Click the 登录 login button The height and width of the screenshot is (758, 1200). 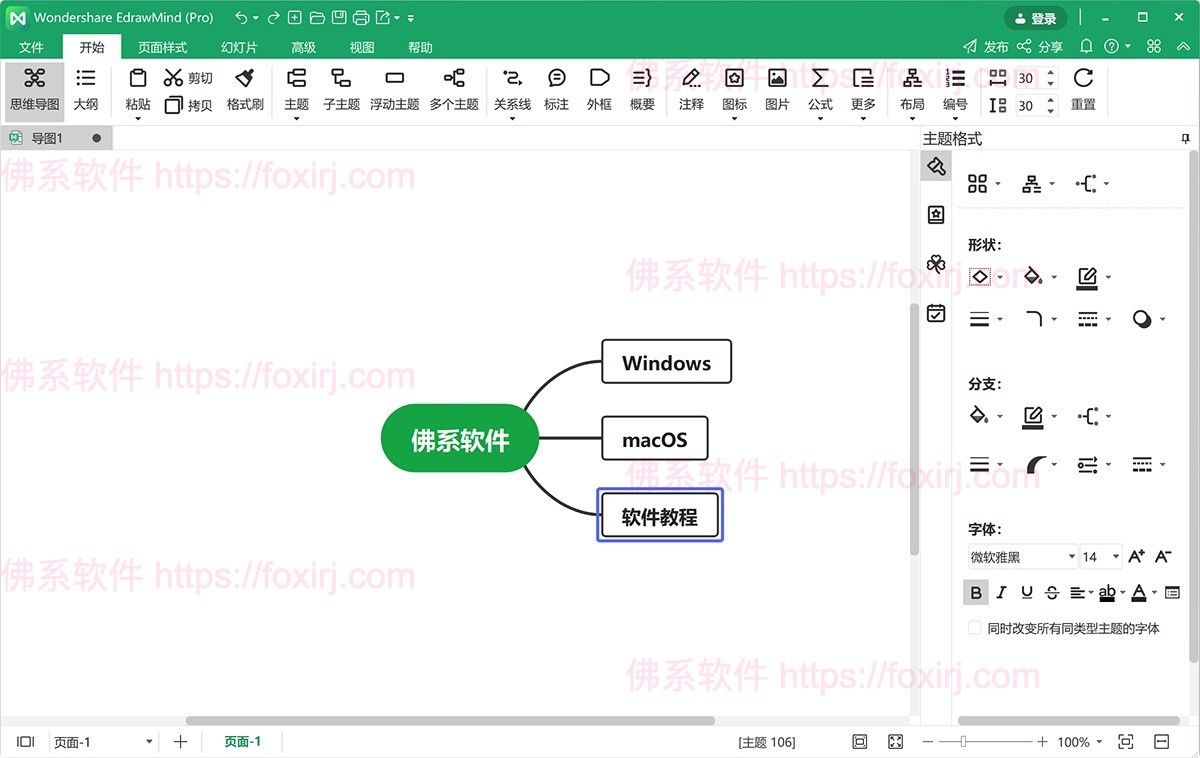[x=1036, y=17]
